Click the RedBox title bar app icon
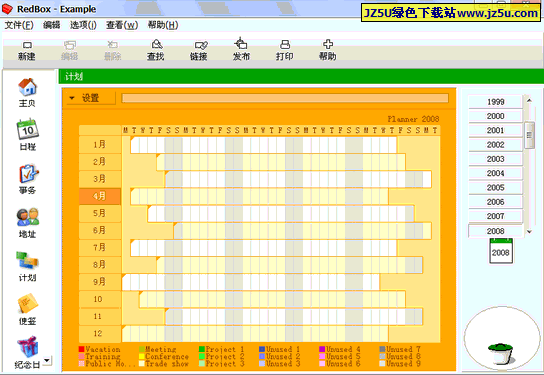Screen dimensions: 544x375 tap(7, 9)
